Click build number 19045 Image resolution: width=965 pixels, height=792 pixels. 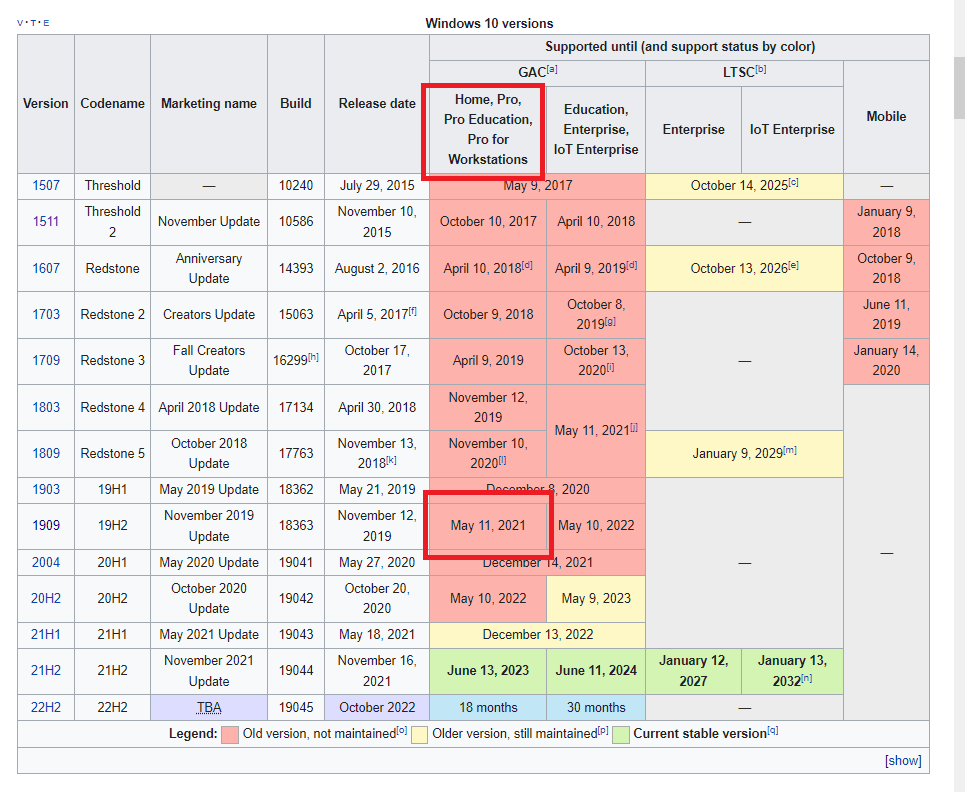point(295,708)
